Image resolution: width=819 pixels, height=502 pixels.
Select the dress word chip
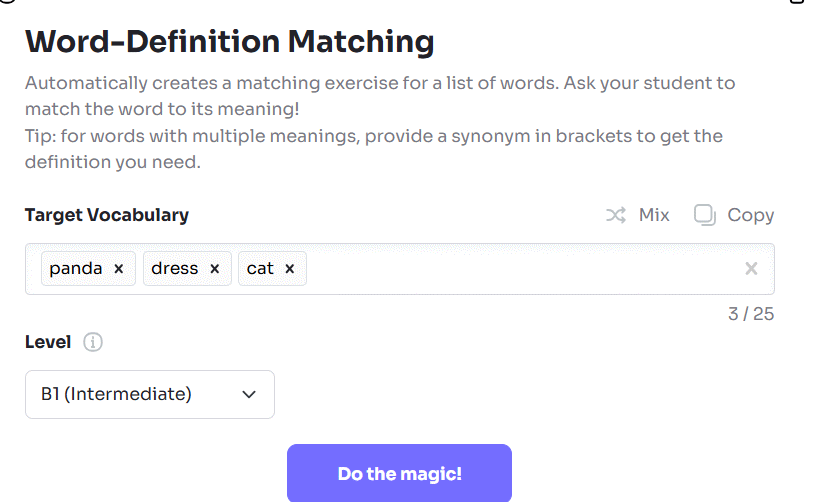click(175, 269)
